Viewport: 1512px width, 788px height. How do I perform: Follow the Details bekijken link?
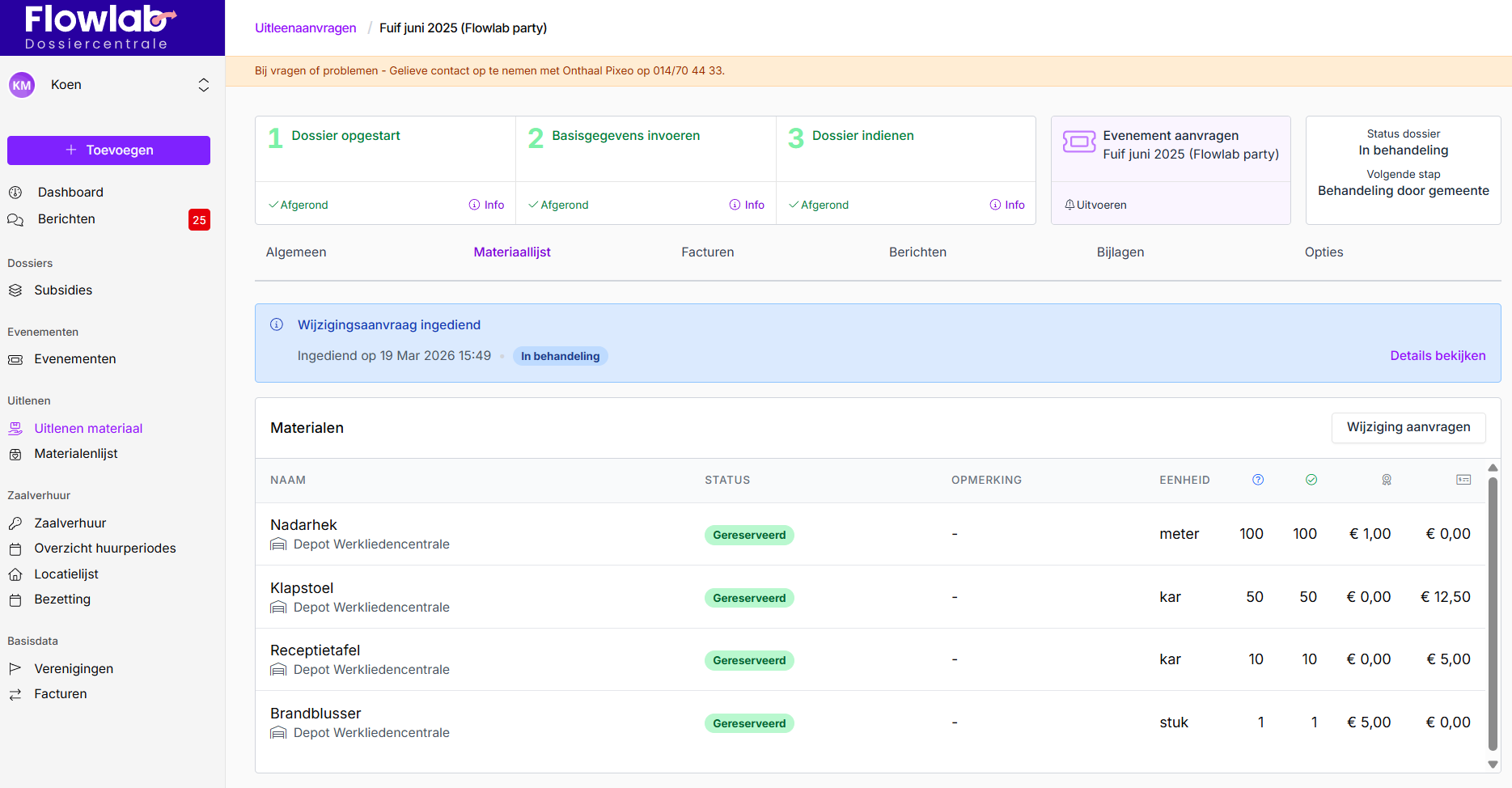point(1437,356)
